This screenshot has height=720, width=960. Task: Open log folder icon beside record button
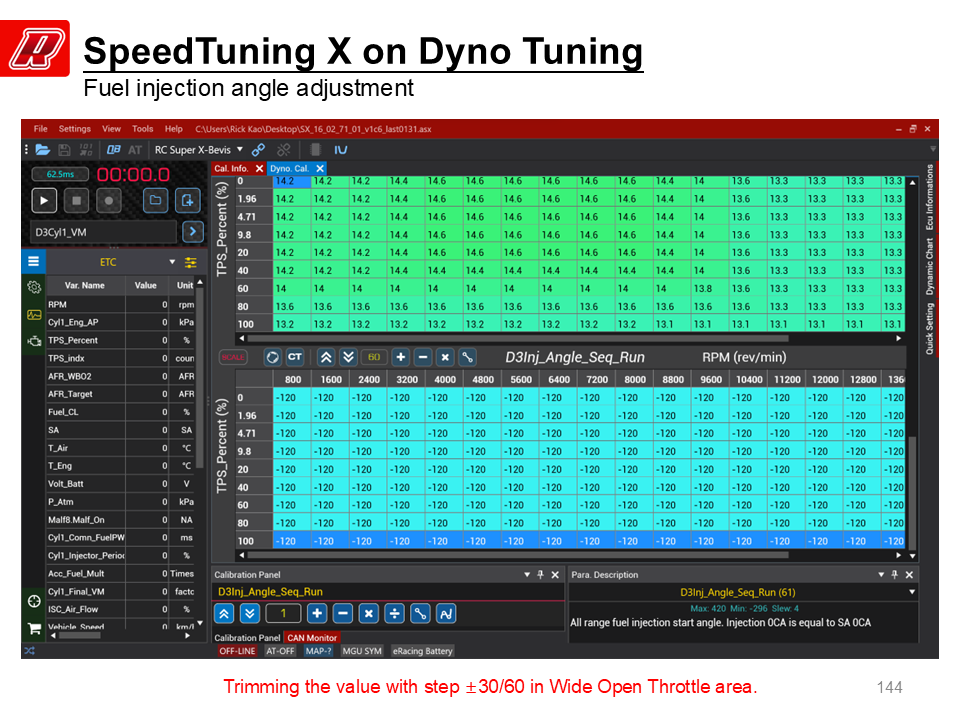(x=156, y=200)
